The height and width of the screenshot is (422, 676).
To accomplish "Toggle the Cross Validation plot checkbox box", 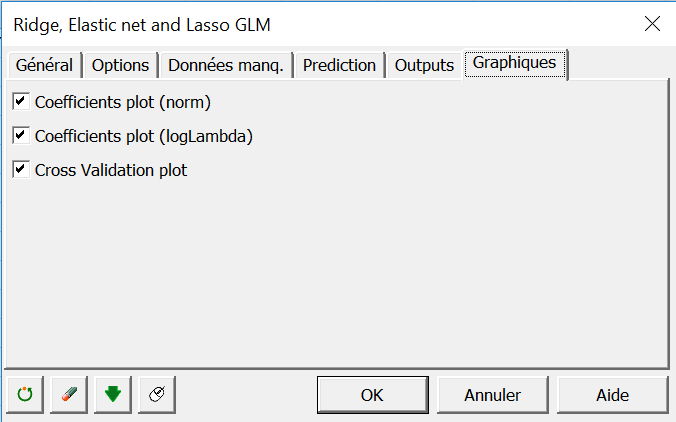I will (20, 169).
